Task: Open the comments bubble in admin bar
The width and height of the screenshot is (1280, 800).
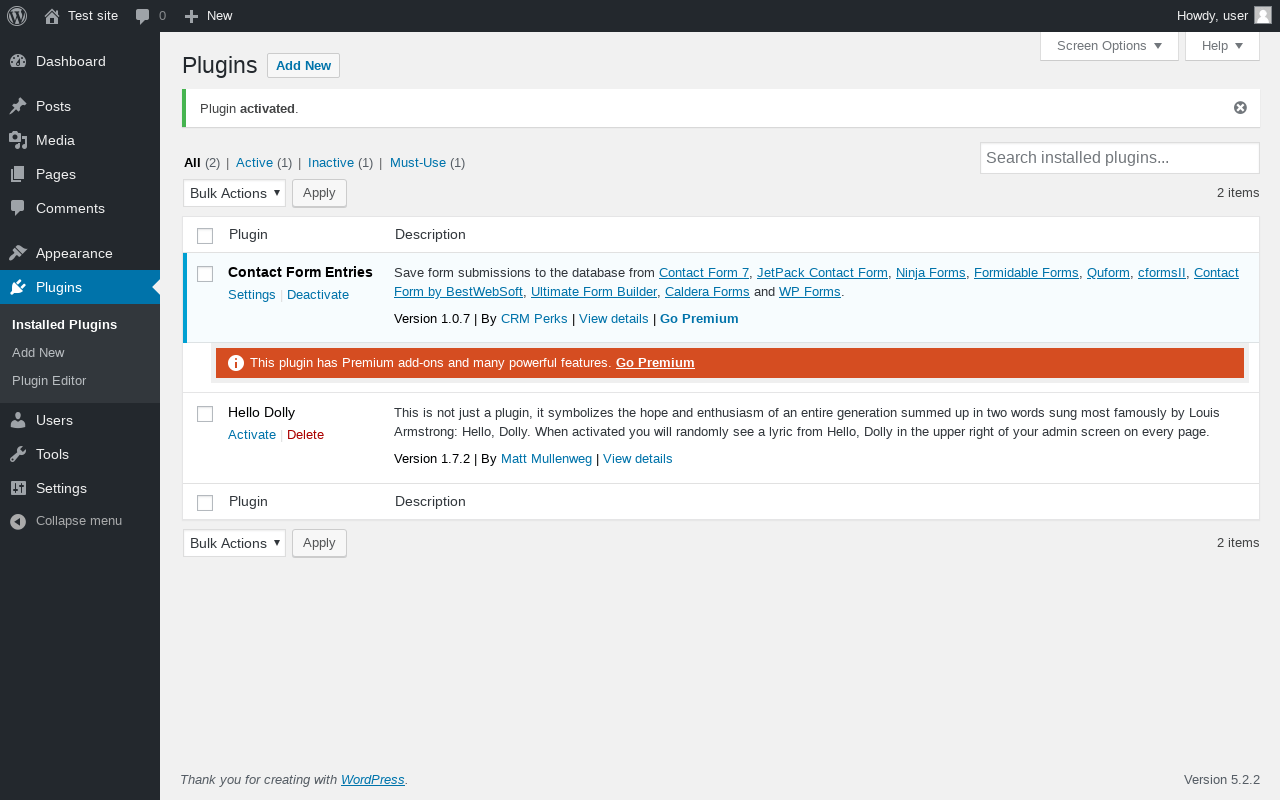Action: tap(143, 16)
